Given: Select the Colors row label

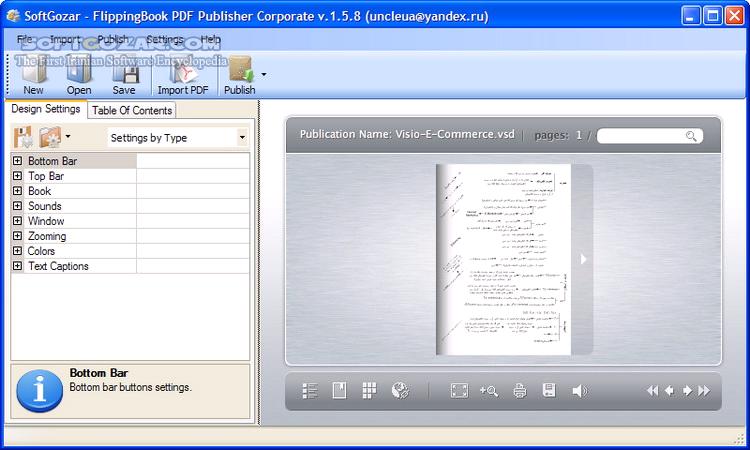Looking at the screenshot, I should point(41,251).
